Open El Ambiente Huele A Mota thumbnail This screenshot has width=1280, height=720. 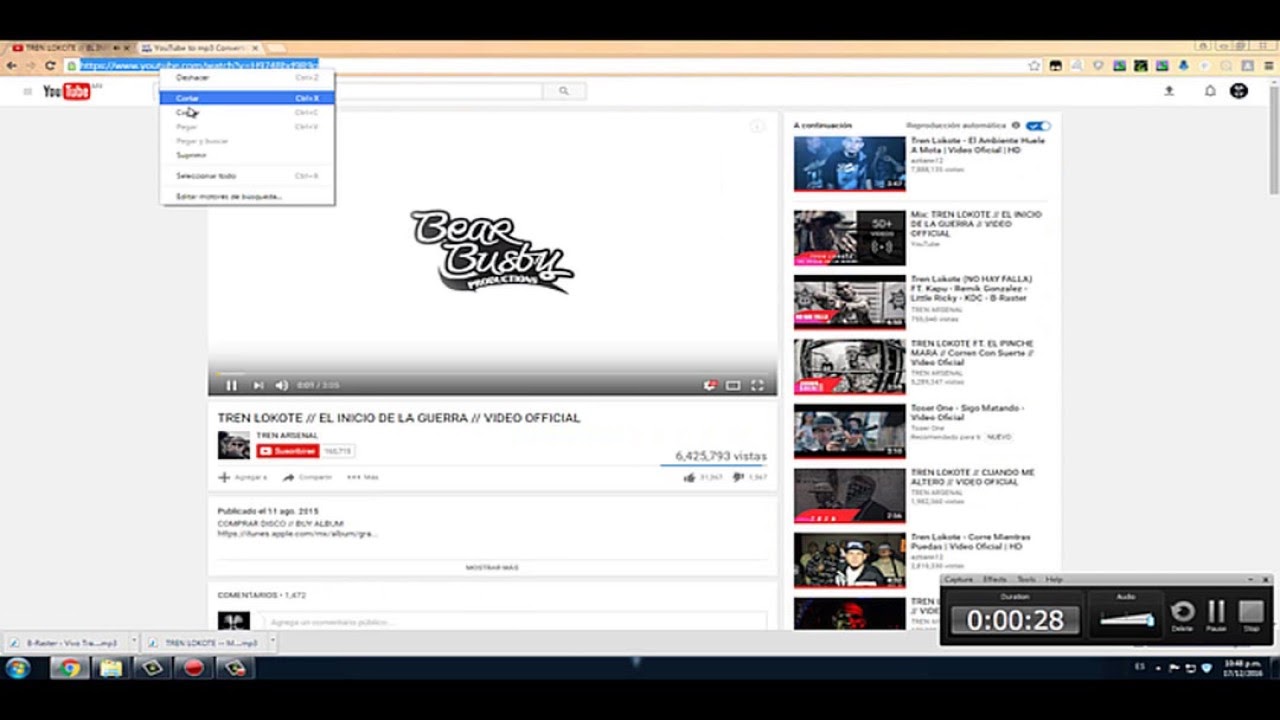tap(849, 164)
